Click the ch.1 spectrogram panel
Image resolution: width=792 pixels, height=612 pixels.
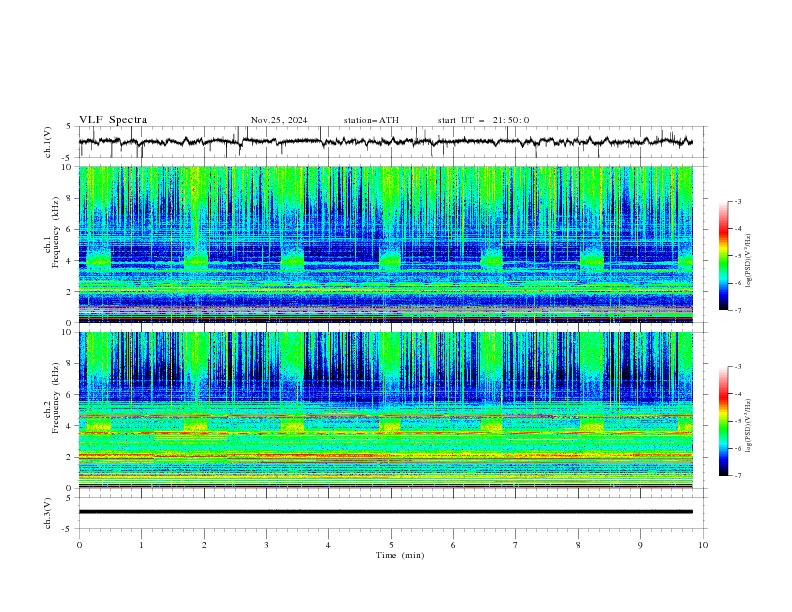(386, 244)
